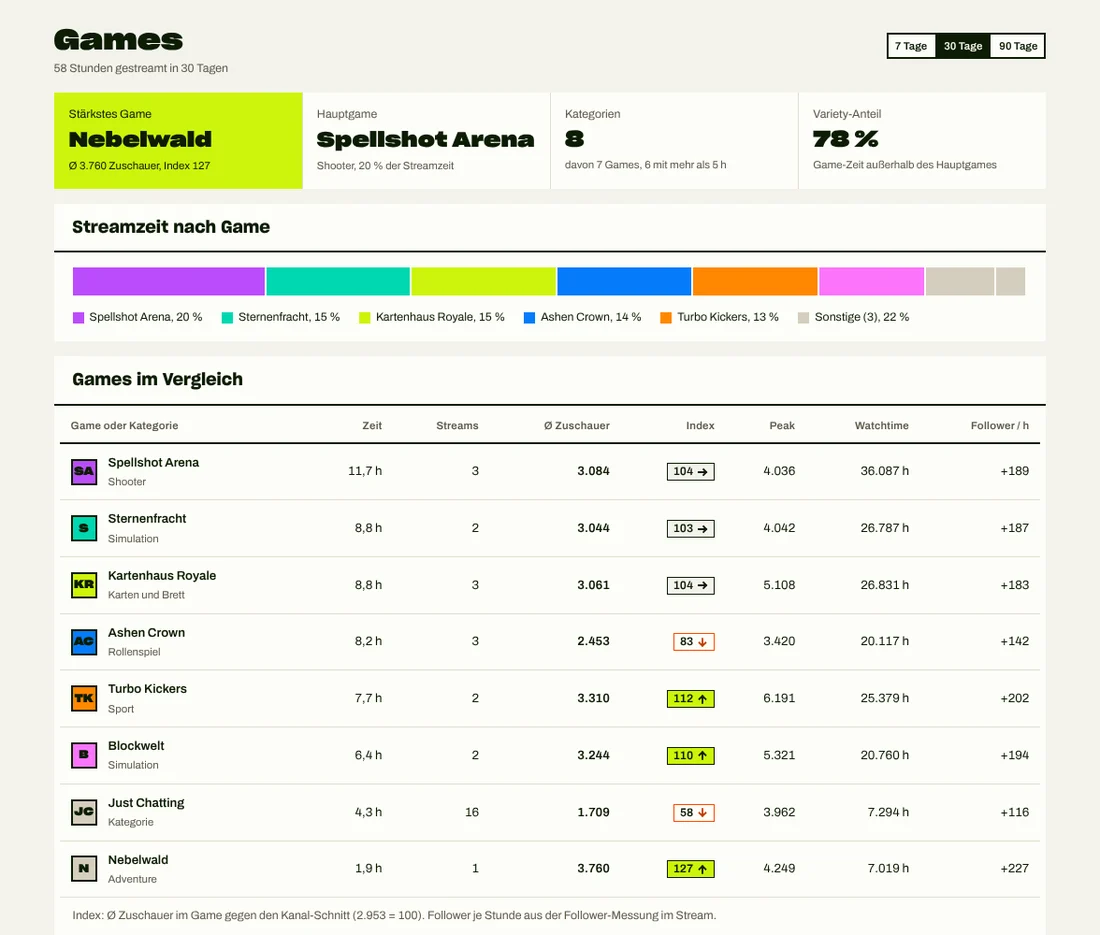The image size is (1100, 935).
Task: Click the +227 follower value
Action: [x=1014, y=868]
